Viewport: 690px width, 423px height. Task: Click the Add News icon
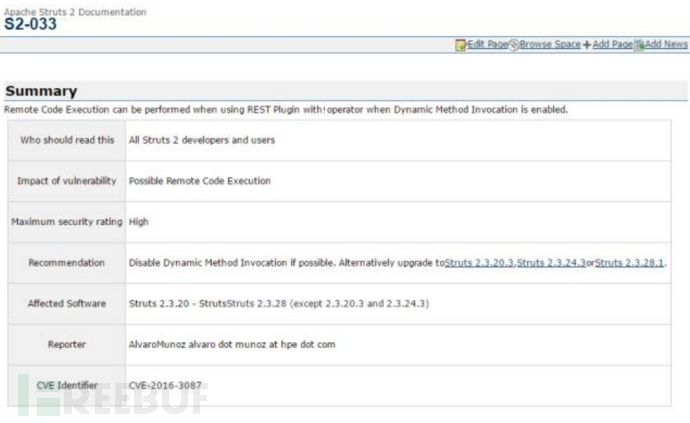point(639,45)
